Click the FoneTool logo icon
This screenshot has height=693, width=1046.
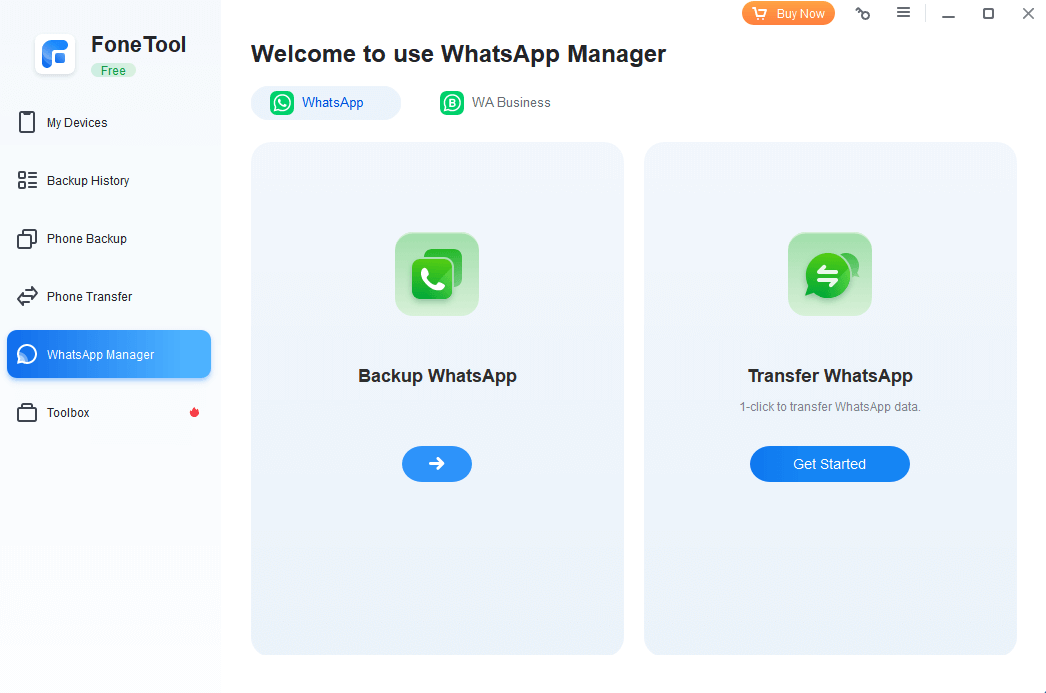click(x=55, y=54)
